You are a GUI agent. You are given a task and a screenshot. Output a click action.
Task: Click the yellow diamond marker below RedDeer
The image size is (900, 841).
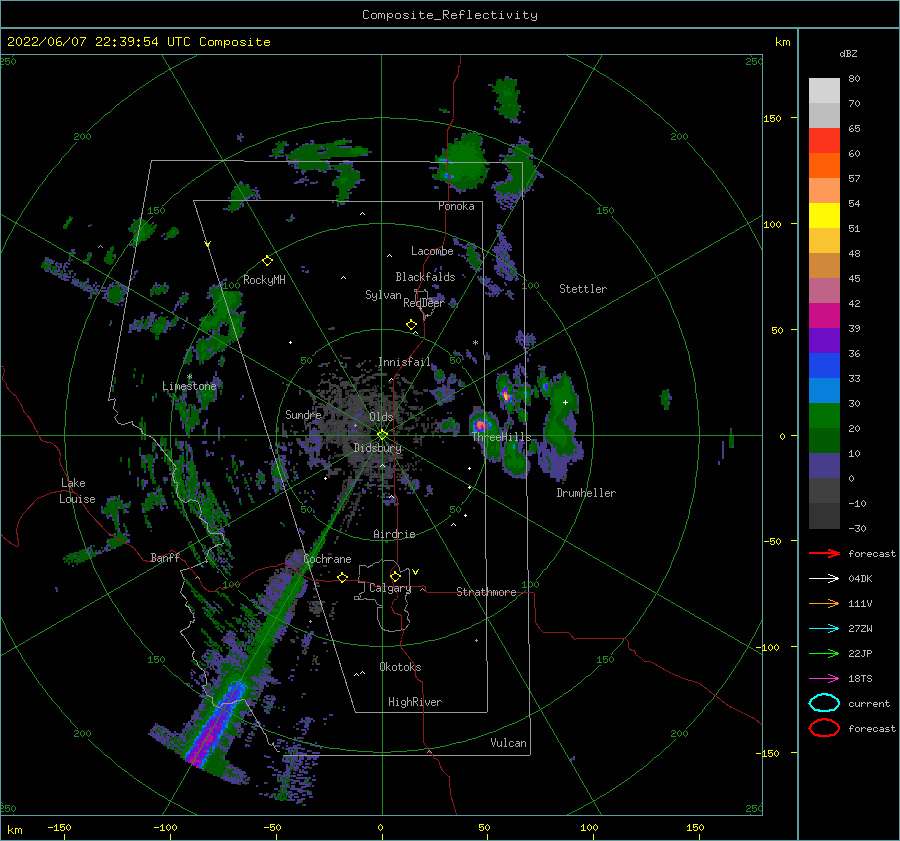(411, 324)
